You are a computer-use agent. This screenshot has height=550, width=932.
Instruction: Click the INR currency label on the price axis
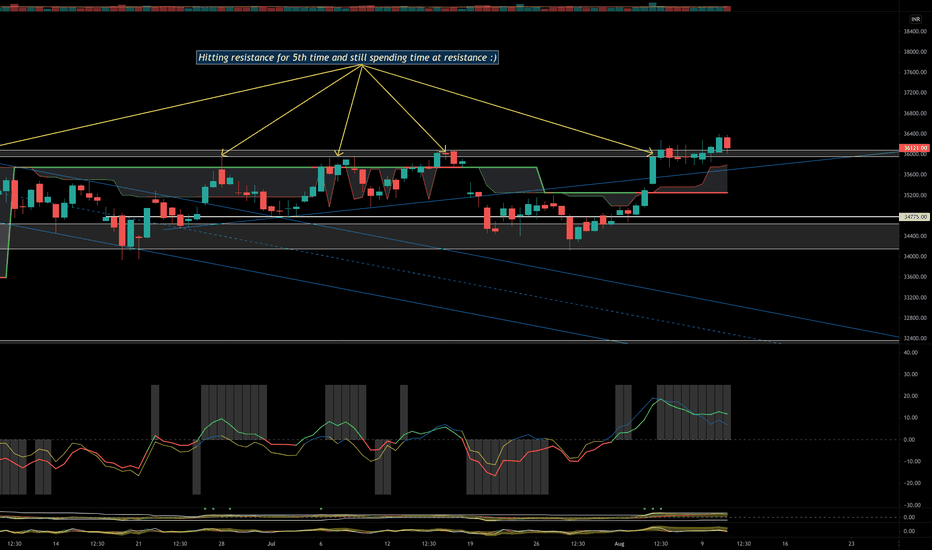tap(915, 19)
